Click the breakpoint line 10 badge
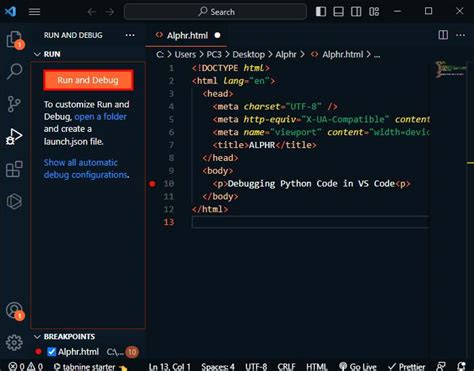Viewport: 474px width, 371px height. [x=132, y=352]
